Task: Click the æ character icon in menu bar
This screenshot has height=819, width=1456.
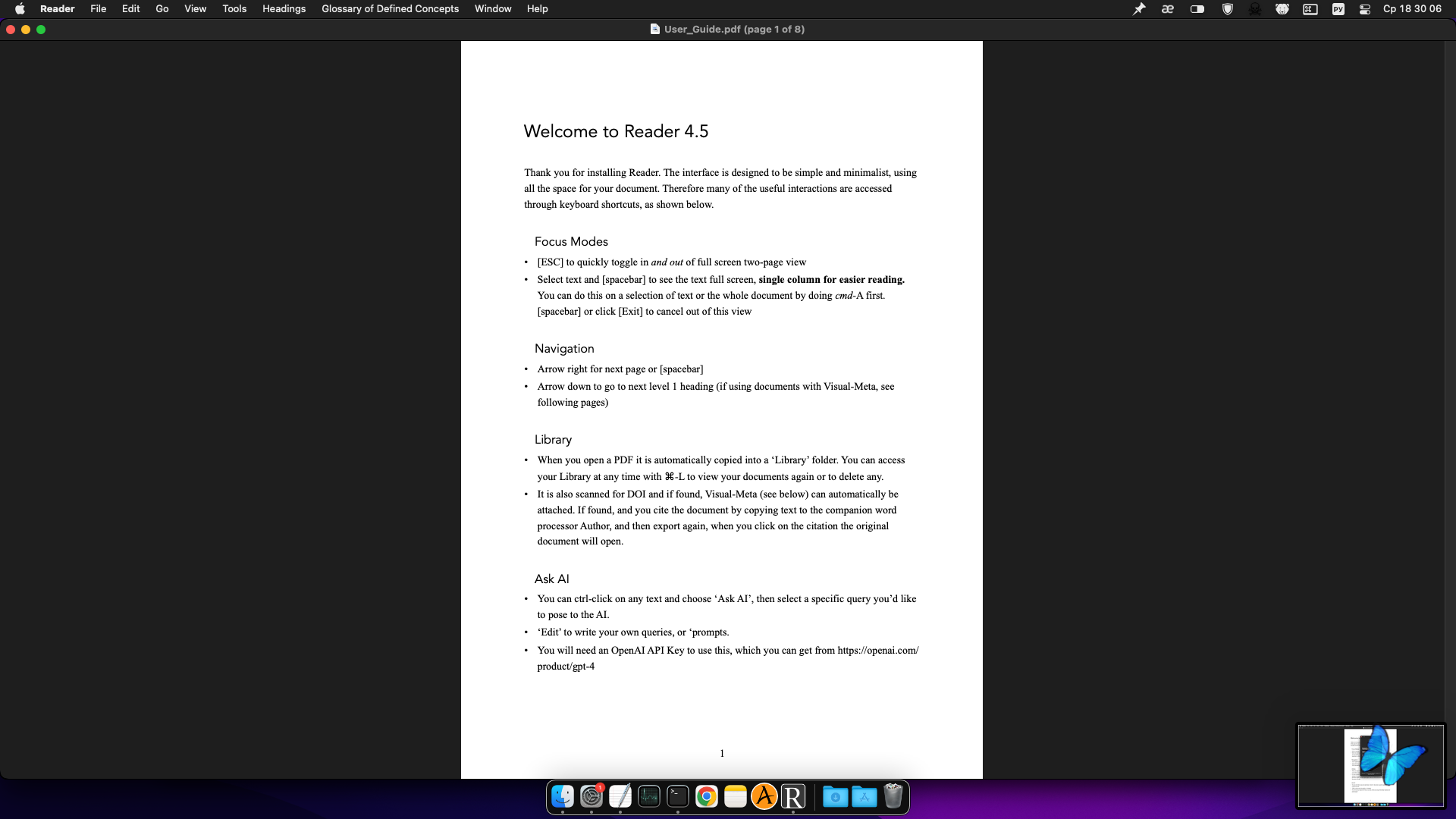Action: [1168, 9]
